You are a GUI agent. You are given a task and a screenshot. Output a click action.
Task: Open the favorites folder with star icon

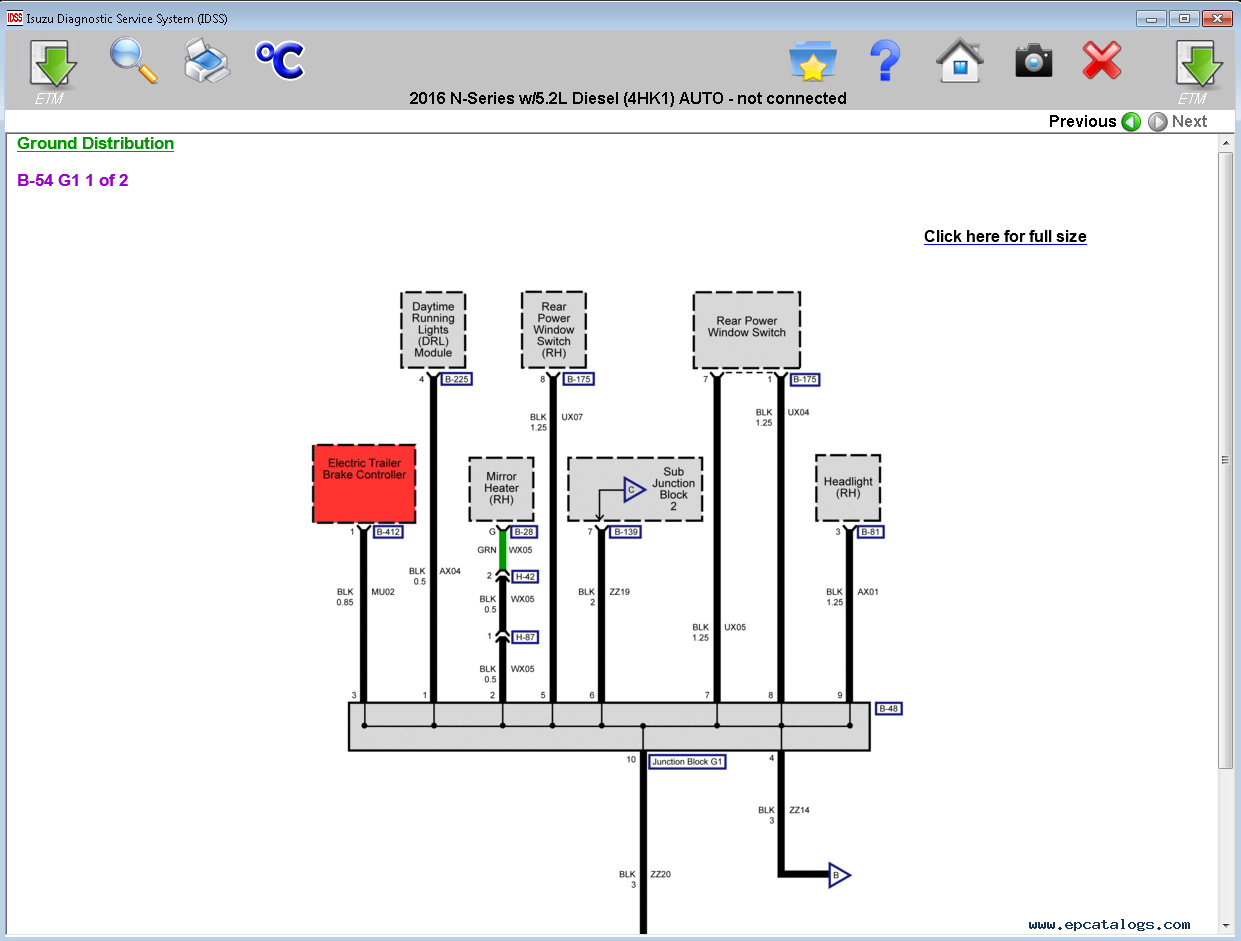pyautogui.click(x=812, y=62)
